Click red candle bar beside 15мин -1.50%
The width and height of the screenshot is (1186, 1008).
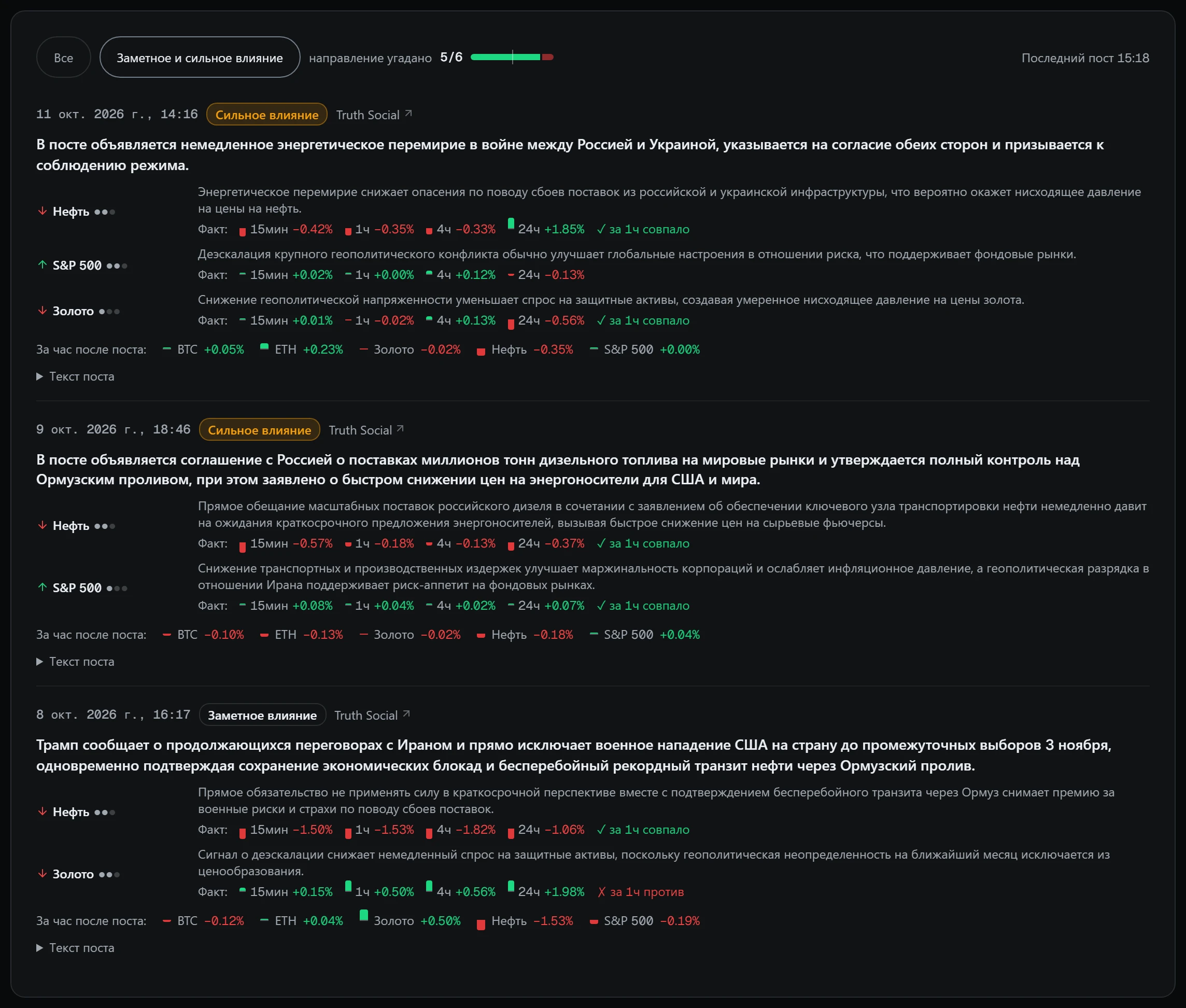(242, 834)
